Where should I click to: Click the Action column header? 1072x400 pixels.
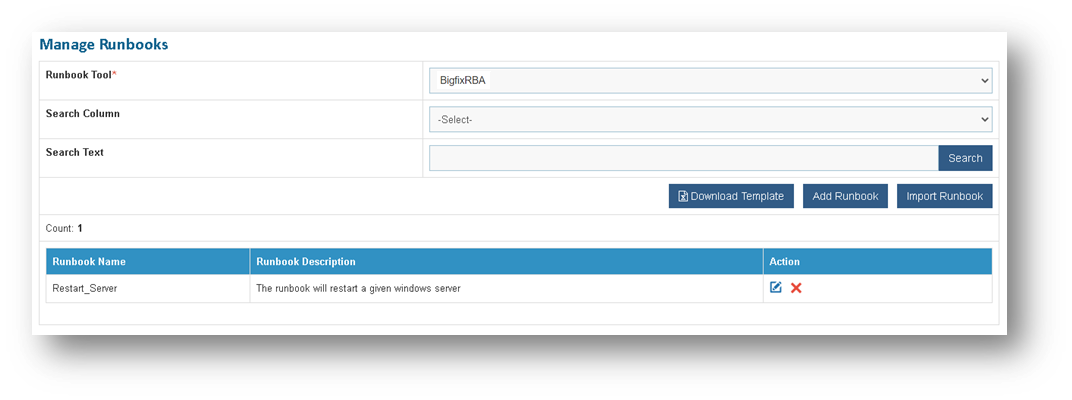pos(784,262)
